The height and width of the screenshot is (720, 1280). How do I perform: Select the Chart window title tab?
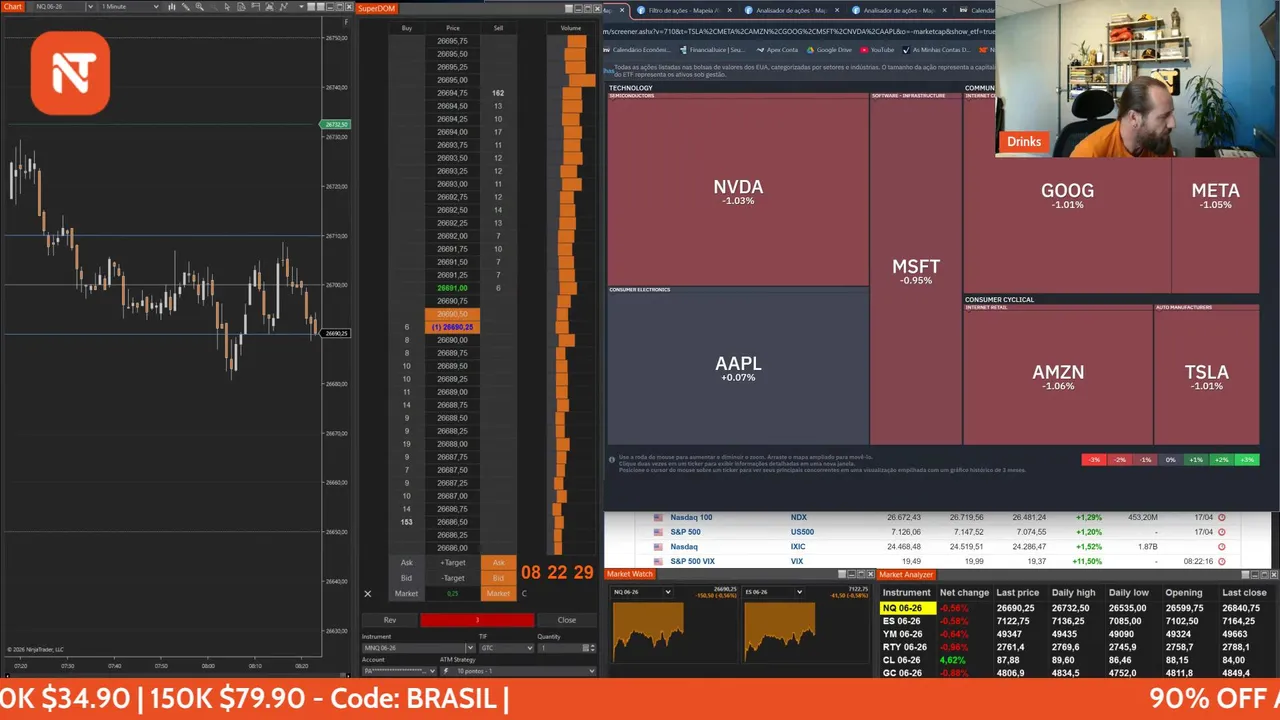tap(13, 6)
